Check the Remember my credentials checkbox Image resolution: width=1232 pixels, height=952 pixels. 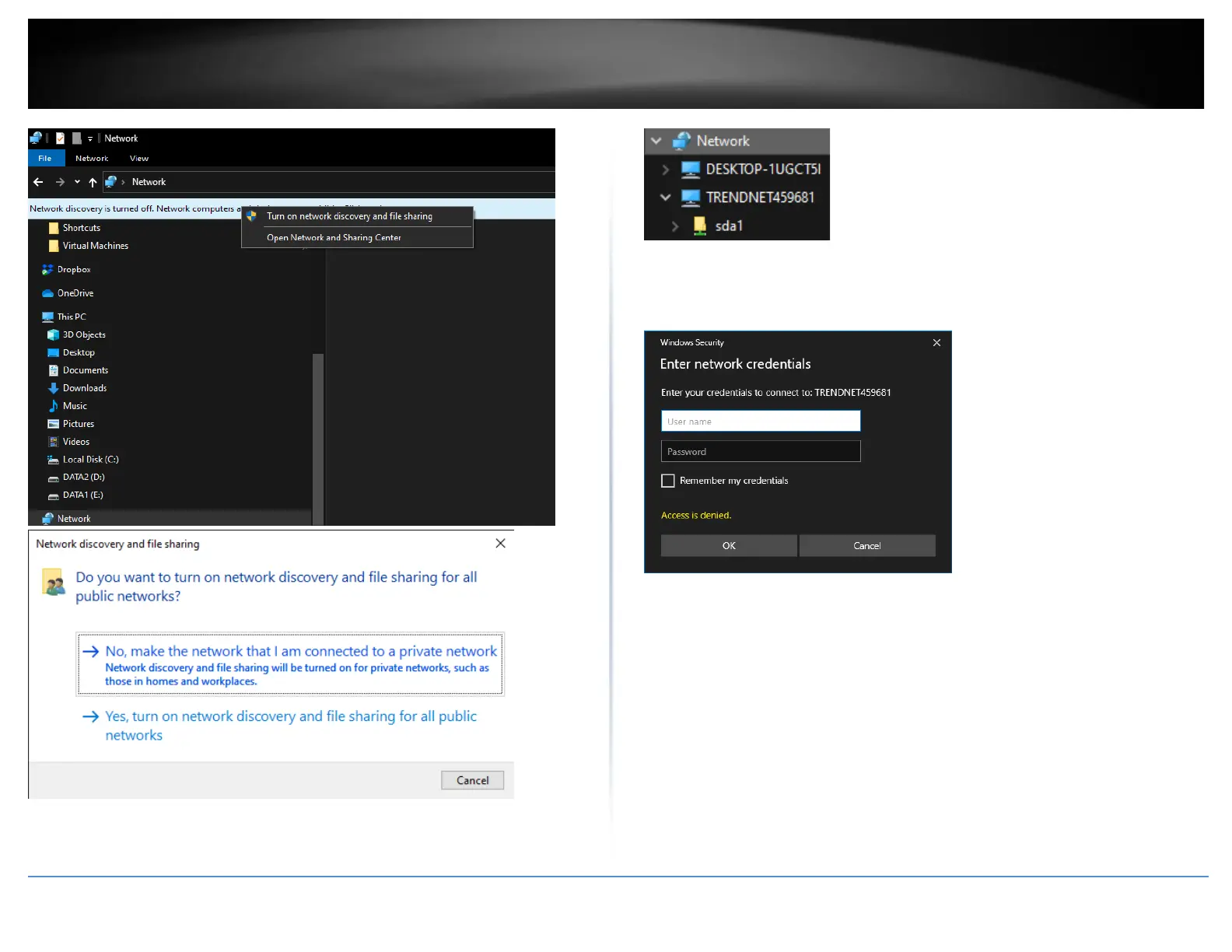pos(668,481)
